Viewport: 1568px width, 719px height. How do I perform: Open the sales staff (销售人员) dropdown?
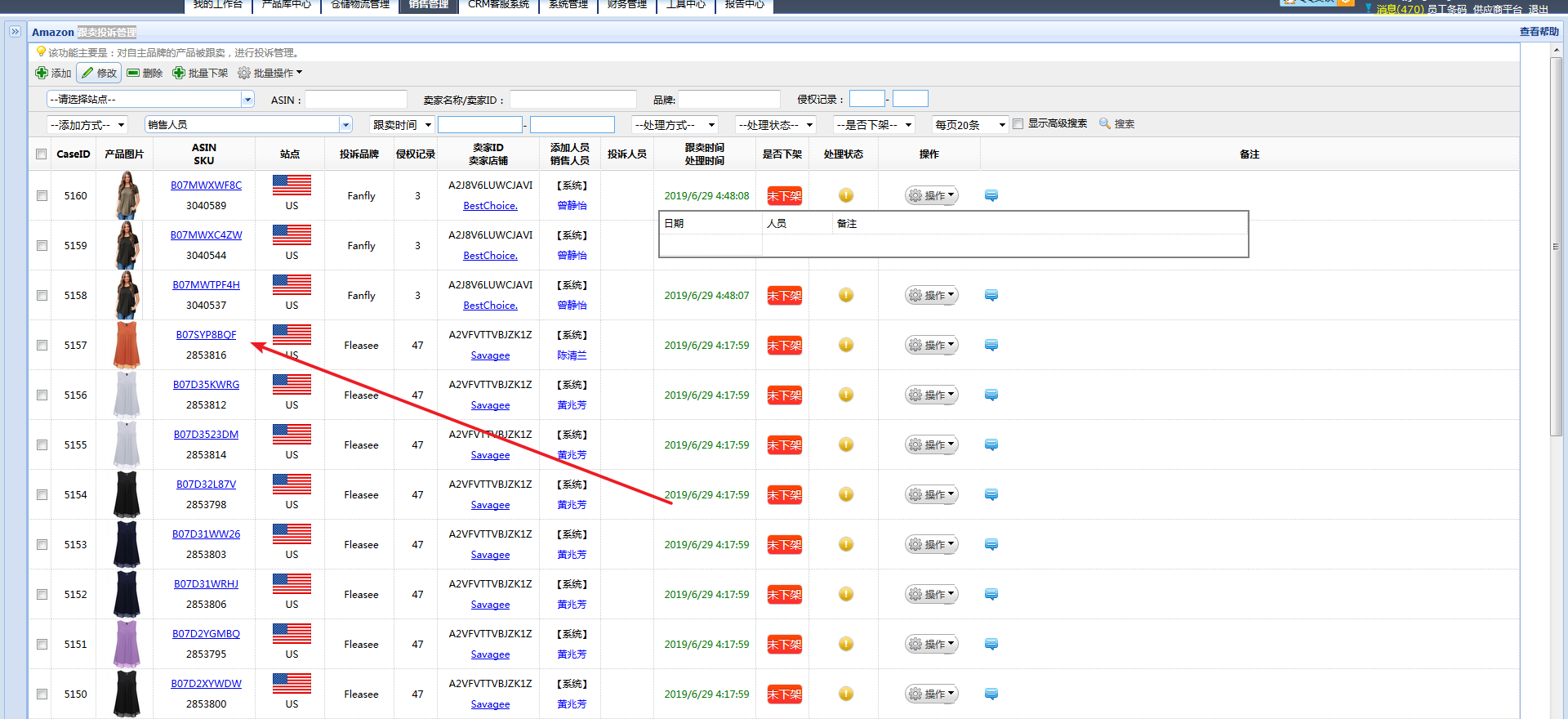point(248,124)
